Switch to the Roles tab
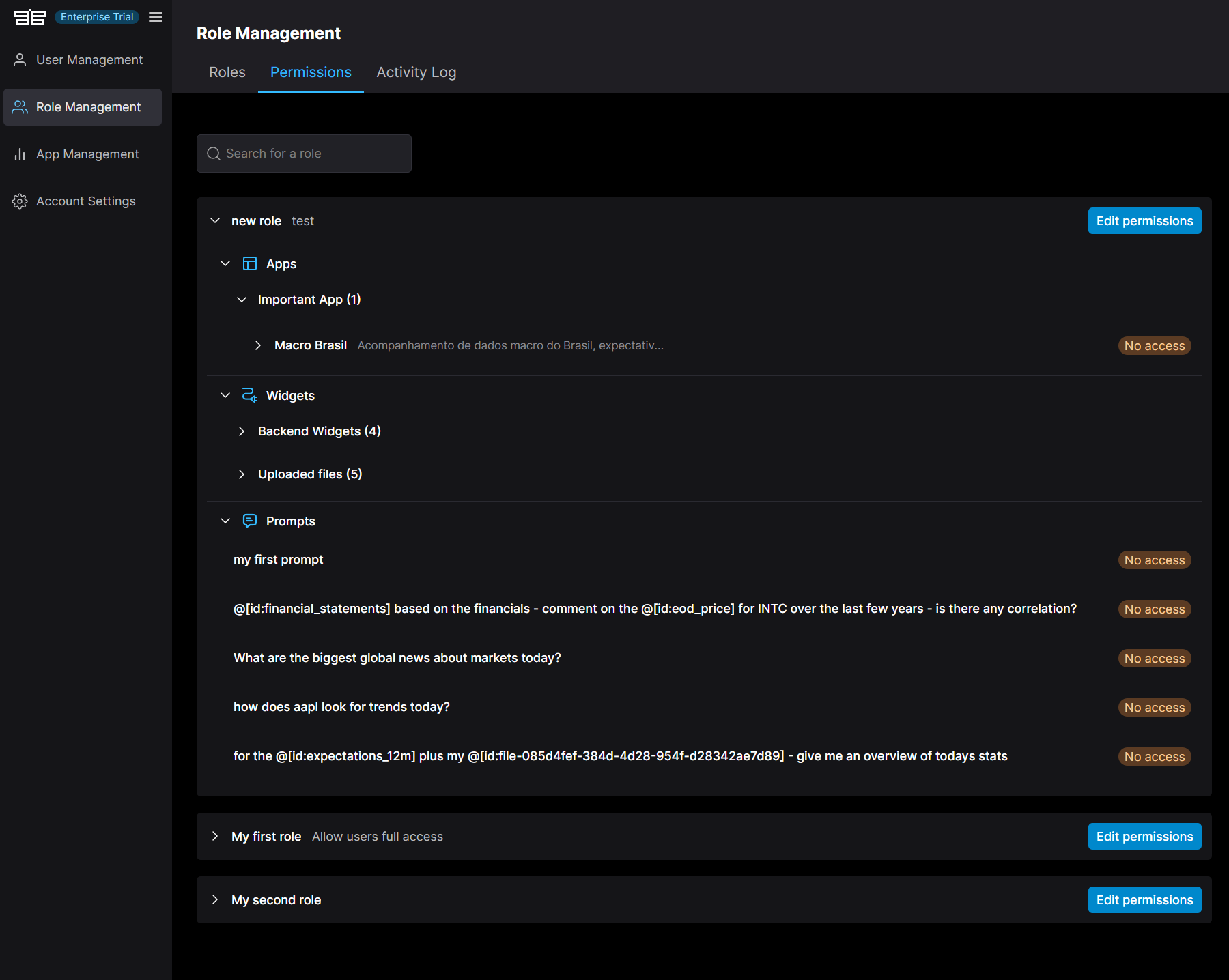Screen dimensions: 1229x980 tap(227, 72)
